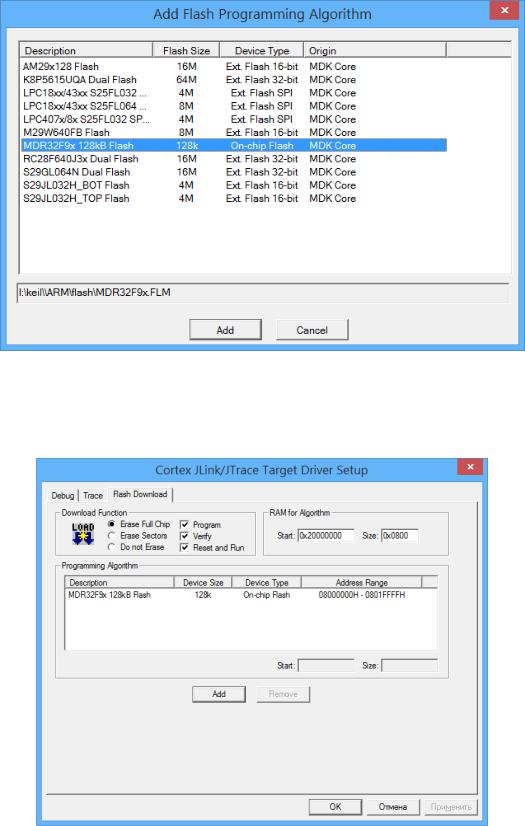Confirm Target Driver Setup with OK

(335, 807)
